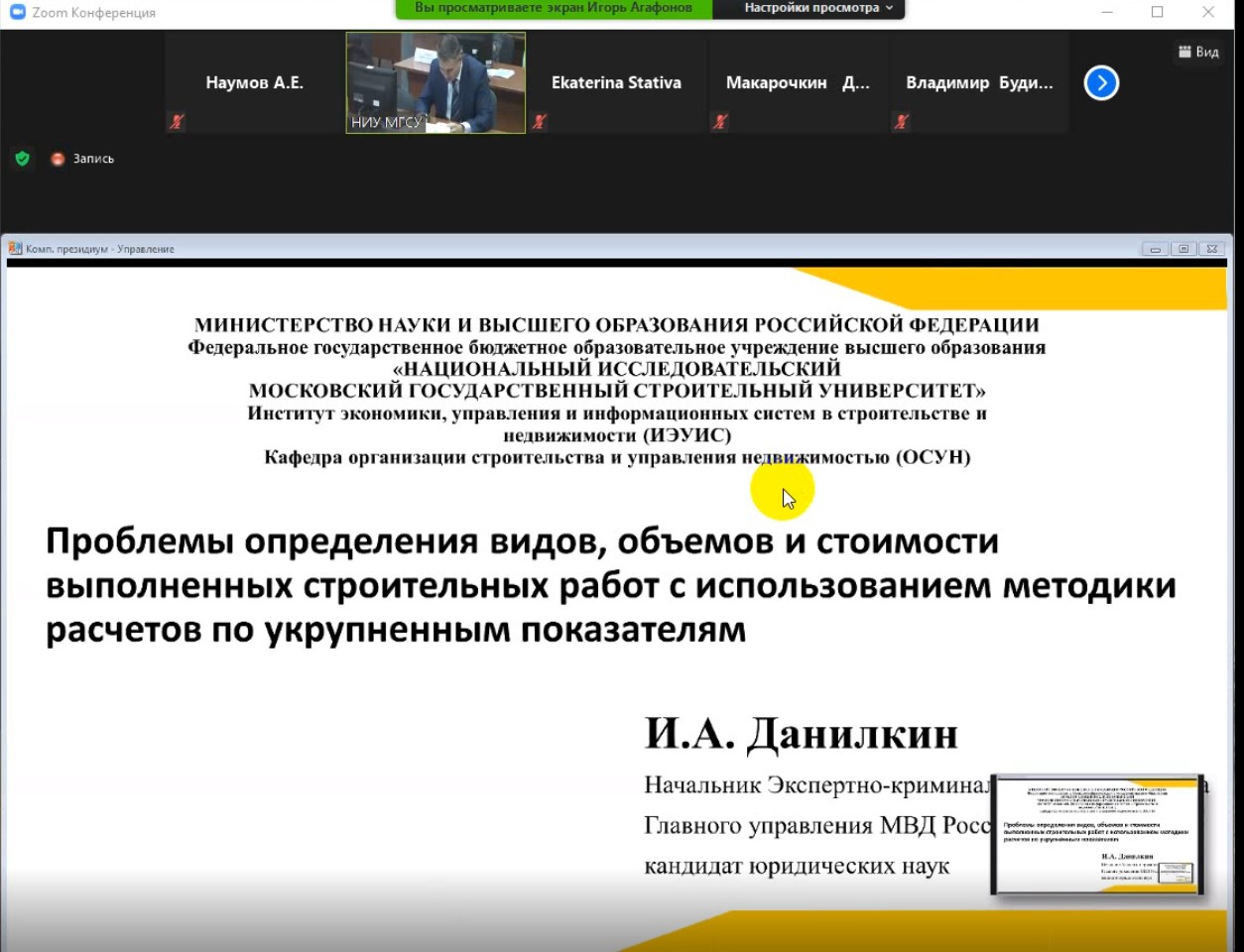Open the Настройки просмотра dropdown

click(x=818, y=8)
